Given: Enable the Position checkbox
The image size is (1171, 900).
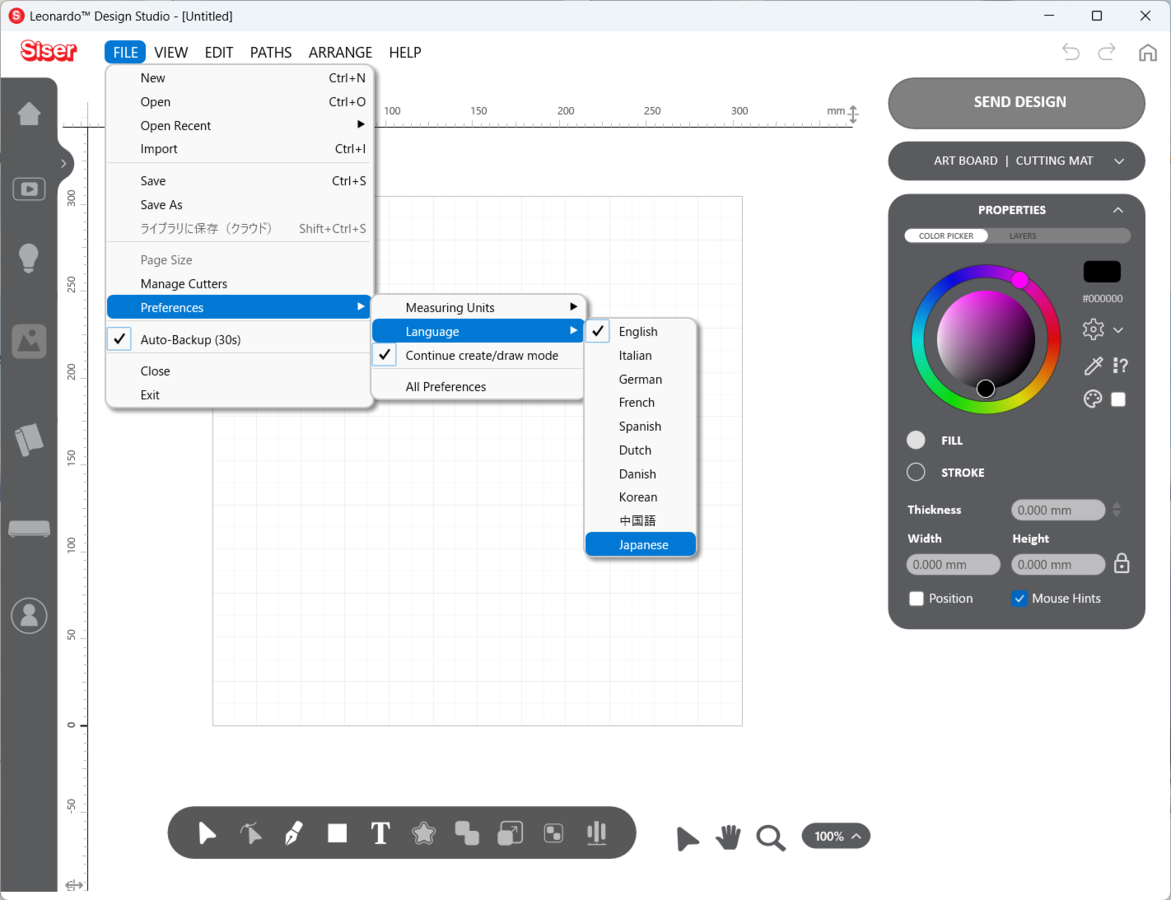Looking at the screenshot, I should click(916, 599).
